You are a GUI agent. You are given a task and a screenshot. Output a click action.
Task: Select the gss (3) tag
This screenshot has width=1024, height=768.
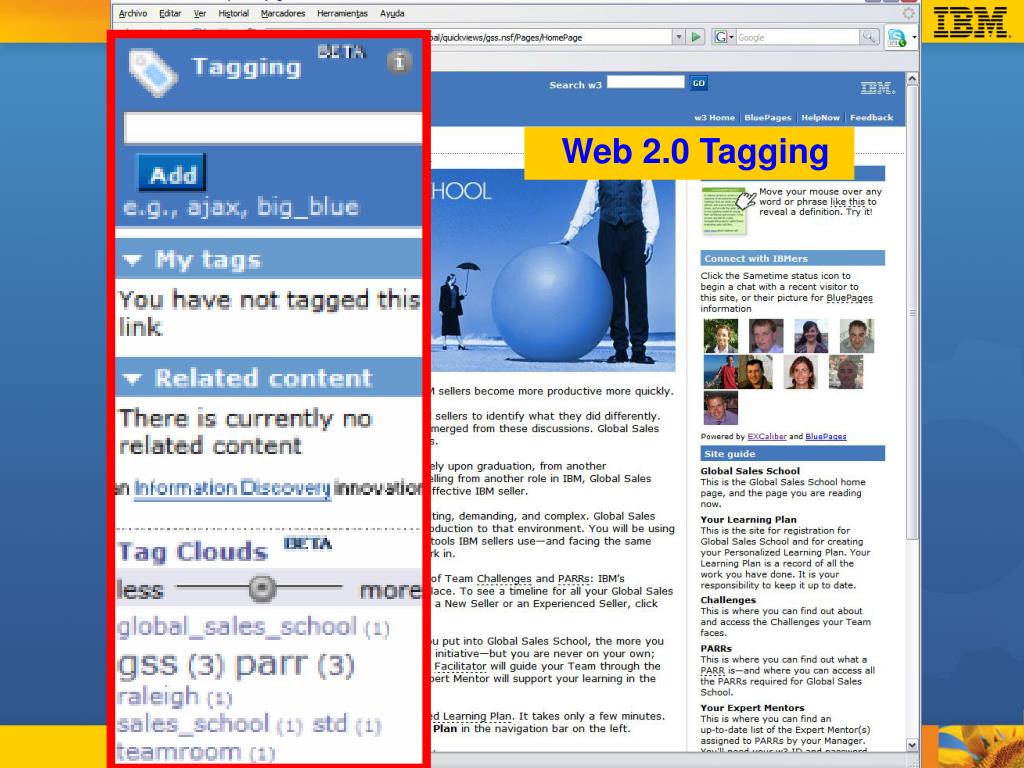(x=171, y=665)
